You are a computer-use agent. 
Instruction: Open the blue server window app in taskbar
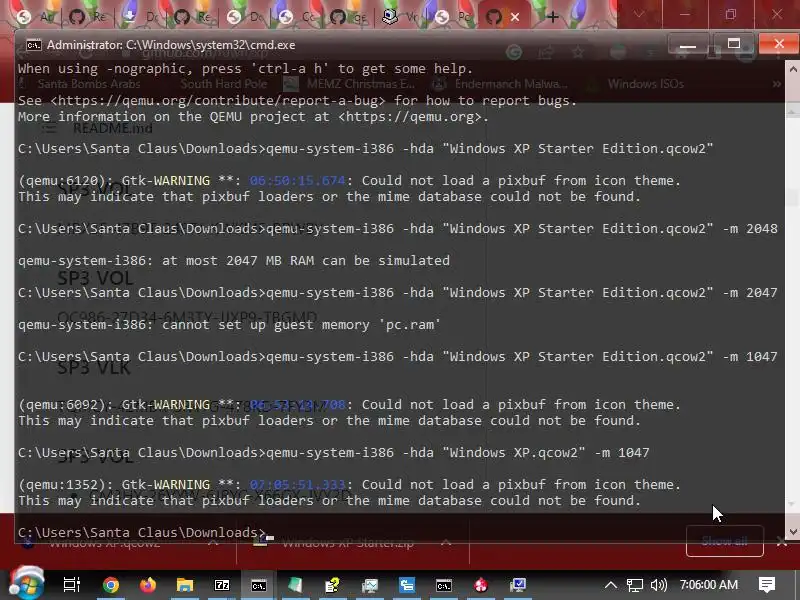coord(407,585)
